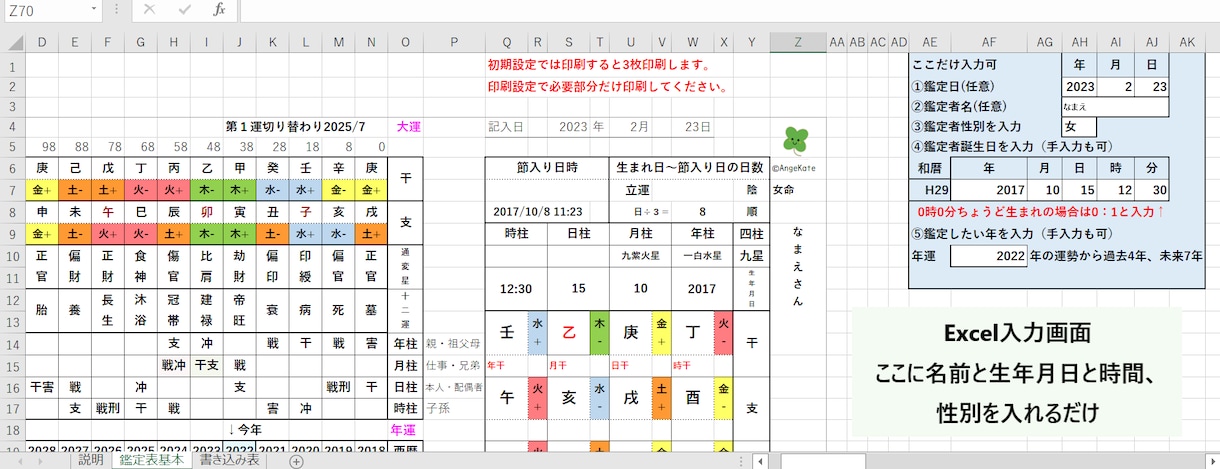Select column AF header
1220x469 pixels.
coord(989,42)
